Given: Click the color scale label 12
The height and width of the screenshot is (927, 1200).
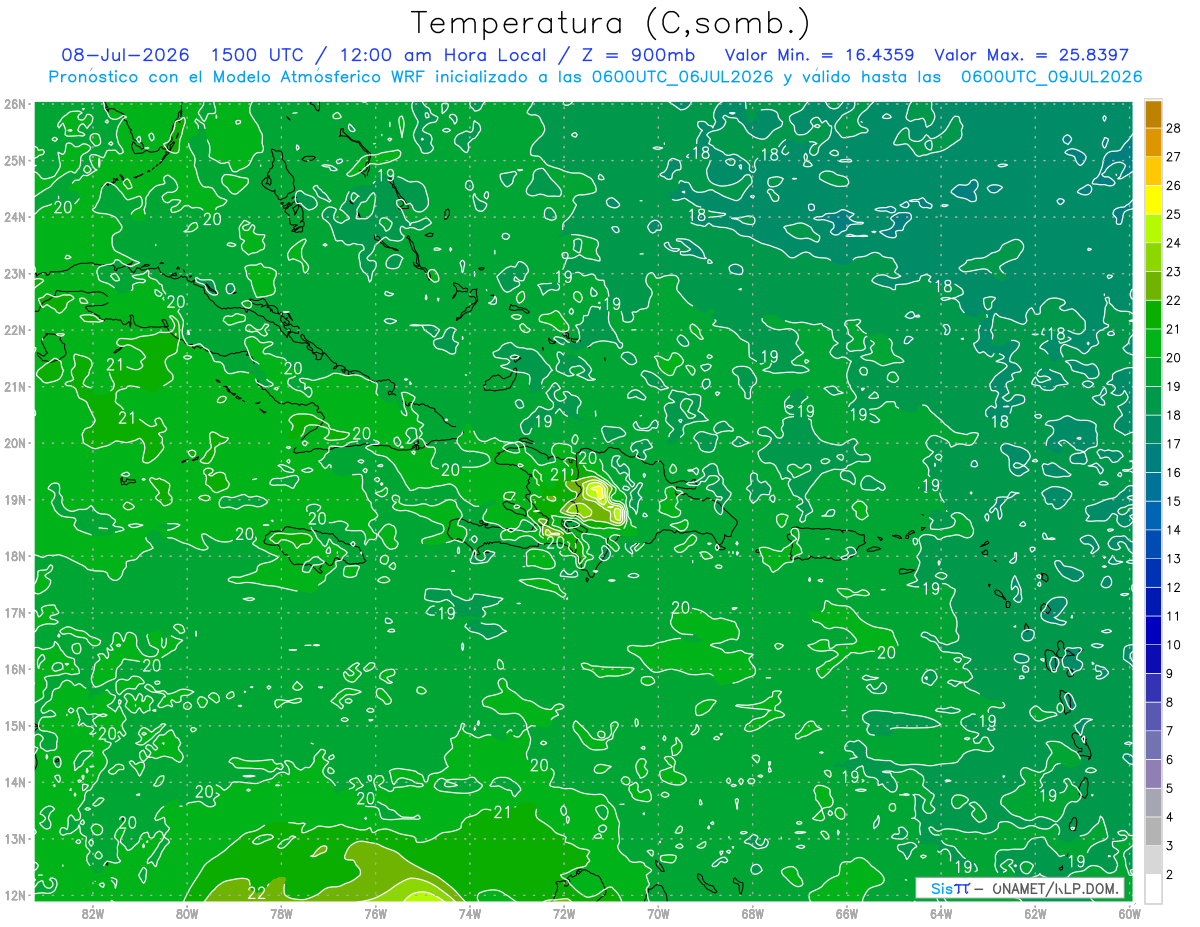Looking at the screenshot, I should point(1173,587).
